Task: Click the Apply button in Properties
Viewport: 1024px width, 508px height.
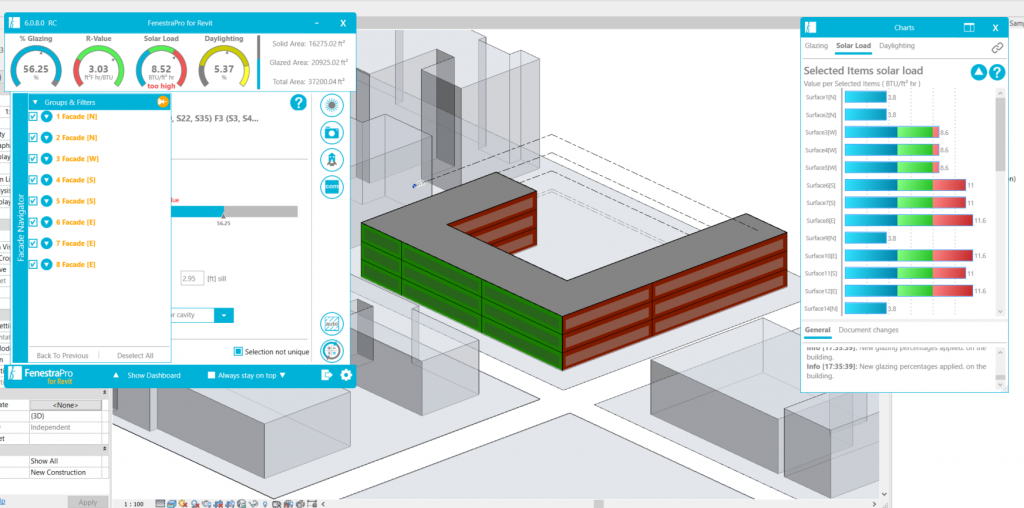Action: coord(88,502)
